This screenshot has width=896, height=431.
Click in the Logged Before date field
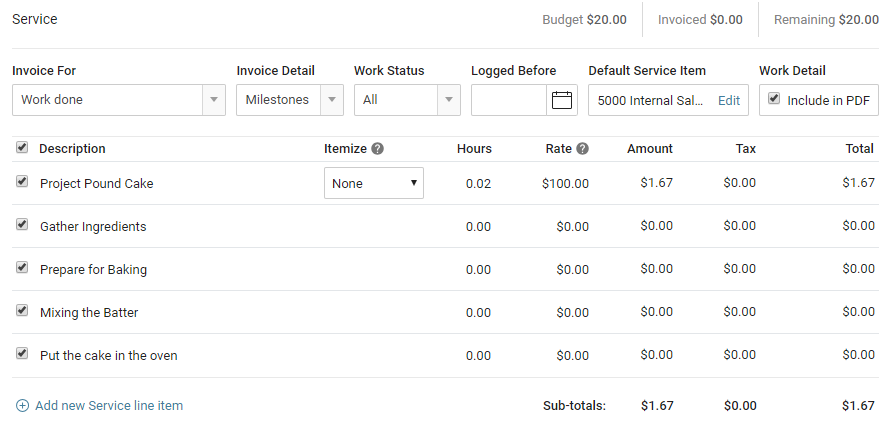[510, 100]
